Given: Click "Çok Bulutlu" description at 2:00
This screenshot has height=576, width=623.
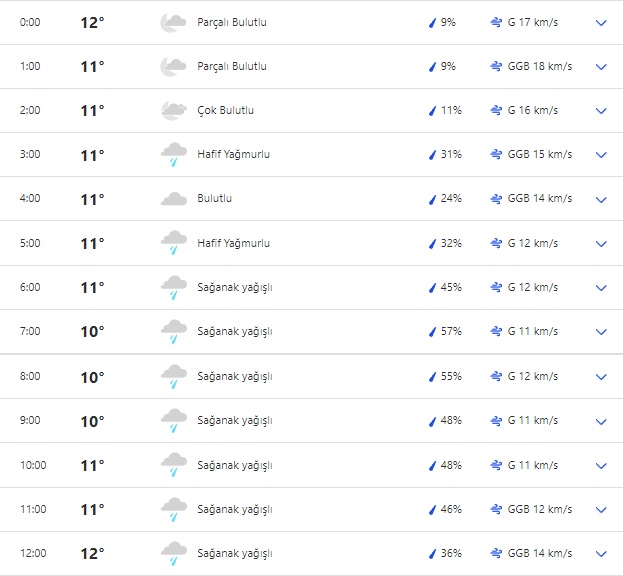Looking at the screenshot, I should click(x=225, y=110).
